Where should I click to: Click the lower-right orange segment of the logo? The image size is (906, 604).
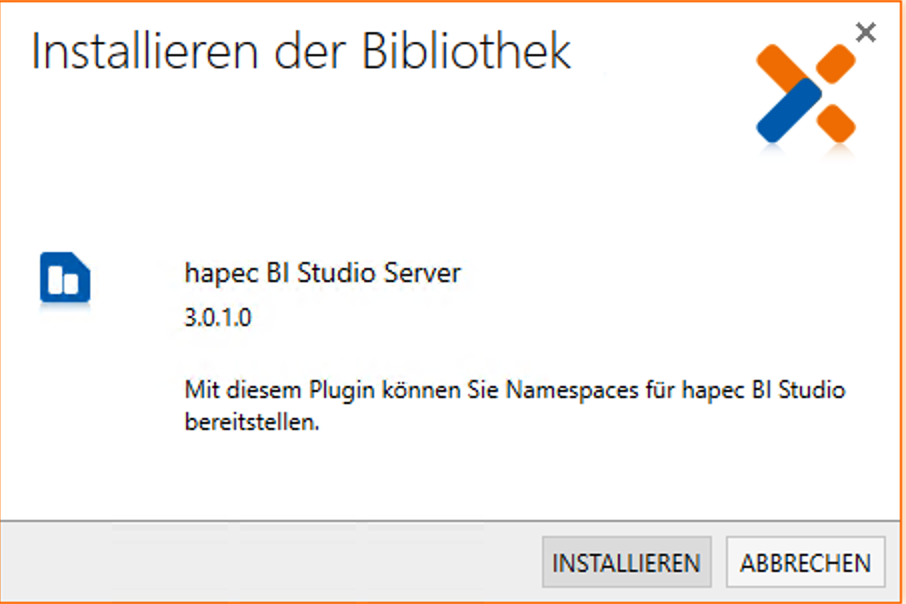pos(838,123)
